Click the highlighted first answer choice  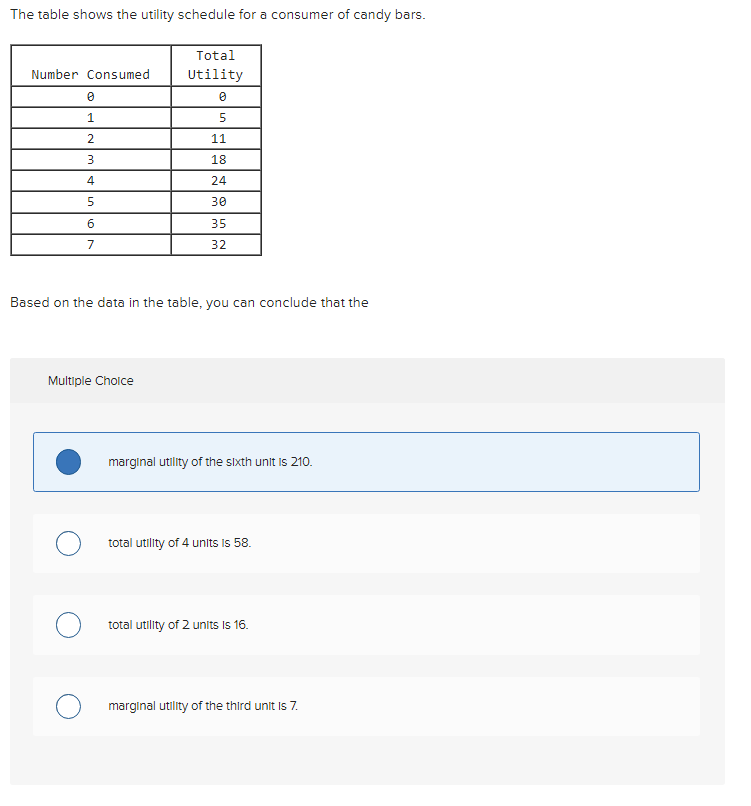click(x=300, y=461)
